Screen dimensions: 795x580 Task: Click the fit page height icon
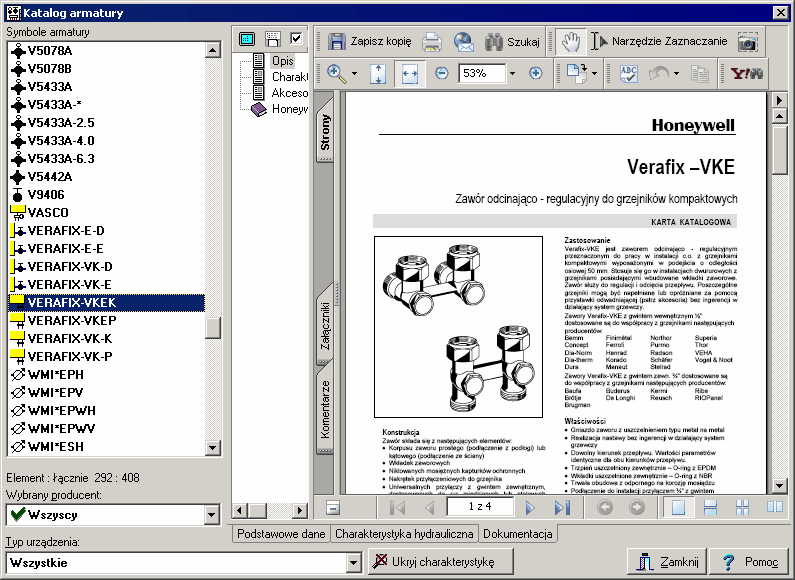click(378, 74)
